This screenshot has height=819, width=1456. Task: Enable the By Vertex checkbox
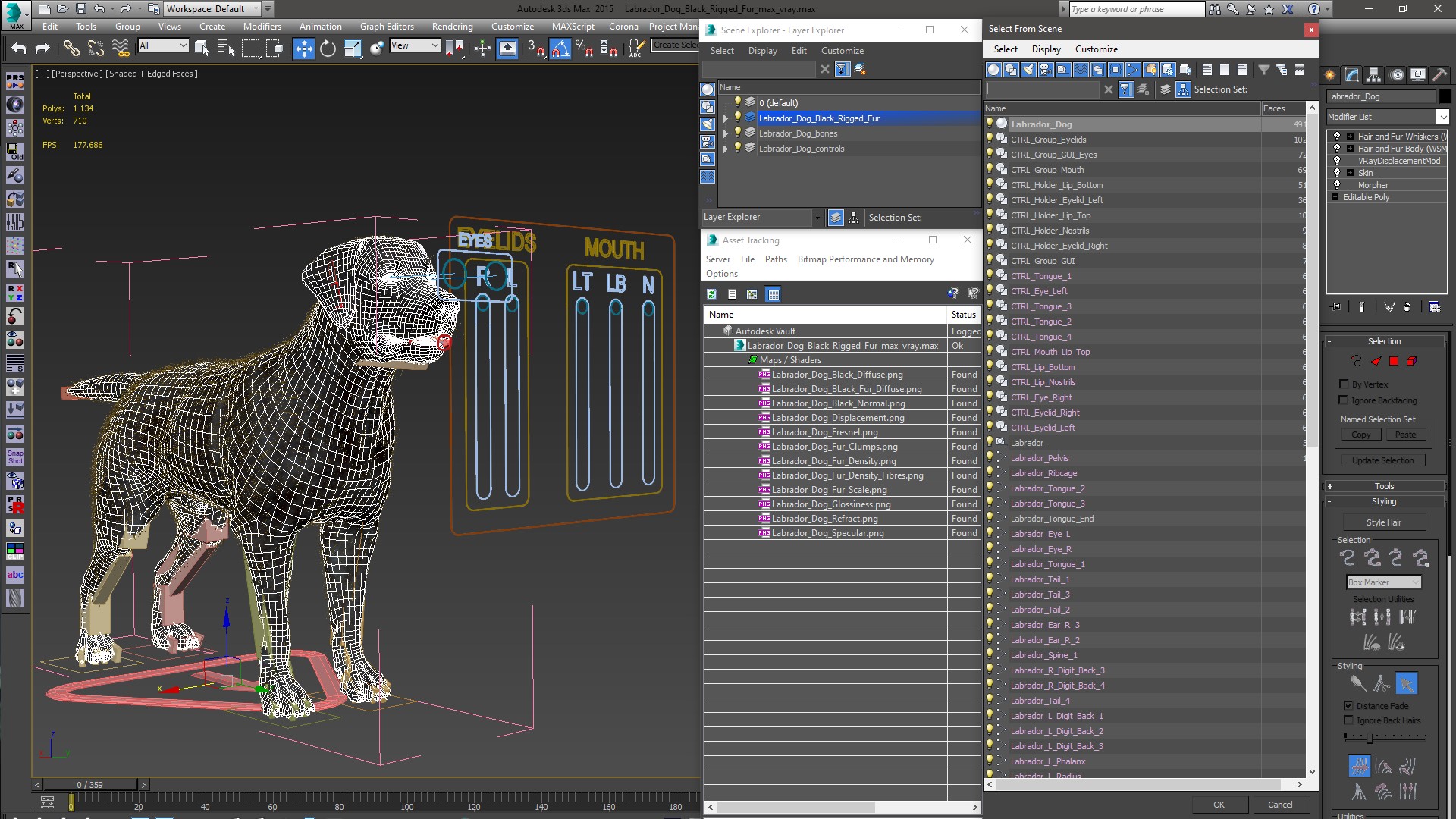point(1344,384)
